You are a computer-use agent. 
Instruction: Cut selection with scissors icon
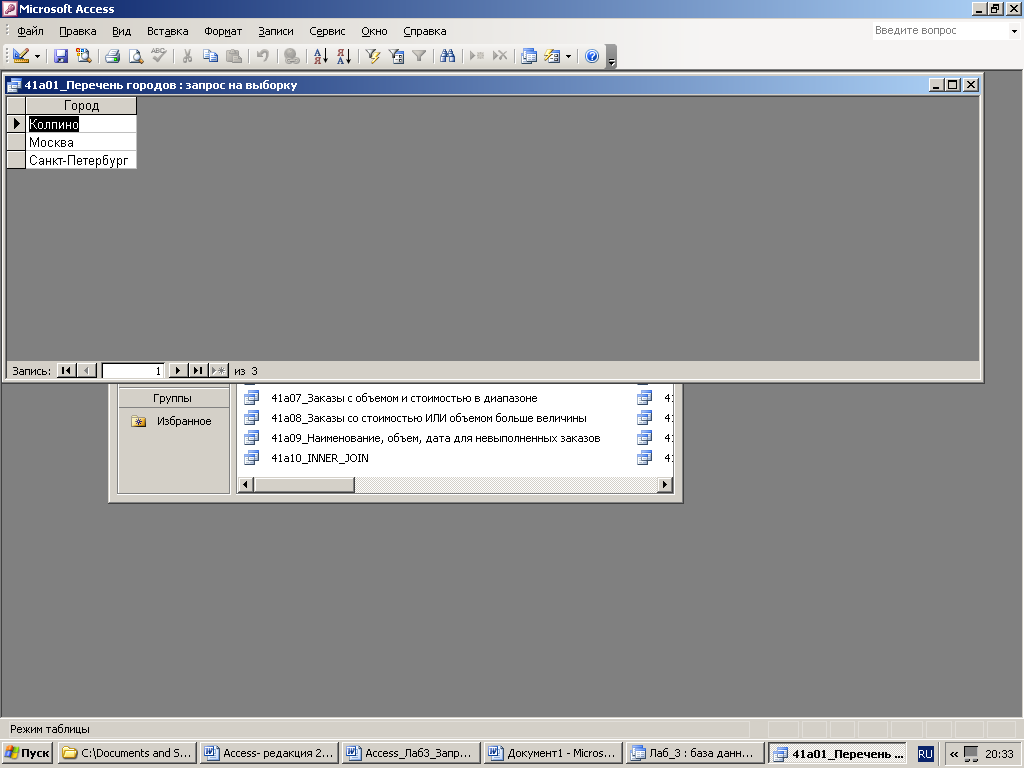pos(187,56)
